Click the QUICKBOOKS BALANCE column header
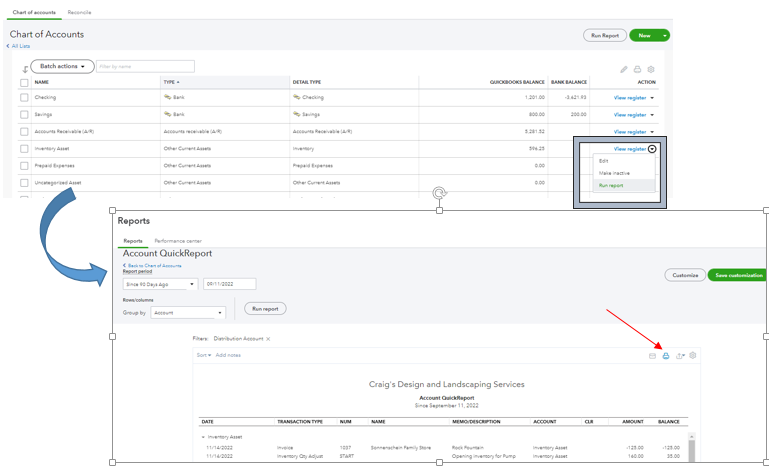The height and width of the screenshot is (466, 769). pyautogui.click(x=517, y=82)
